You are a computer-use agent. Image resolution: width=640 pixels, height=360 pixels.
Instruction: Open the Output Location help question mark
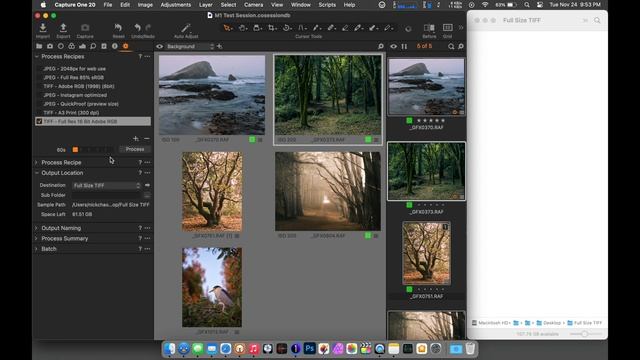click(x=140, y=173)
